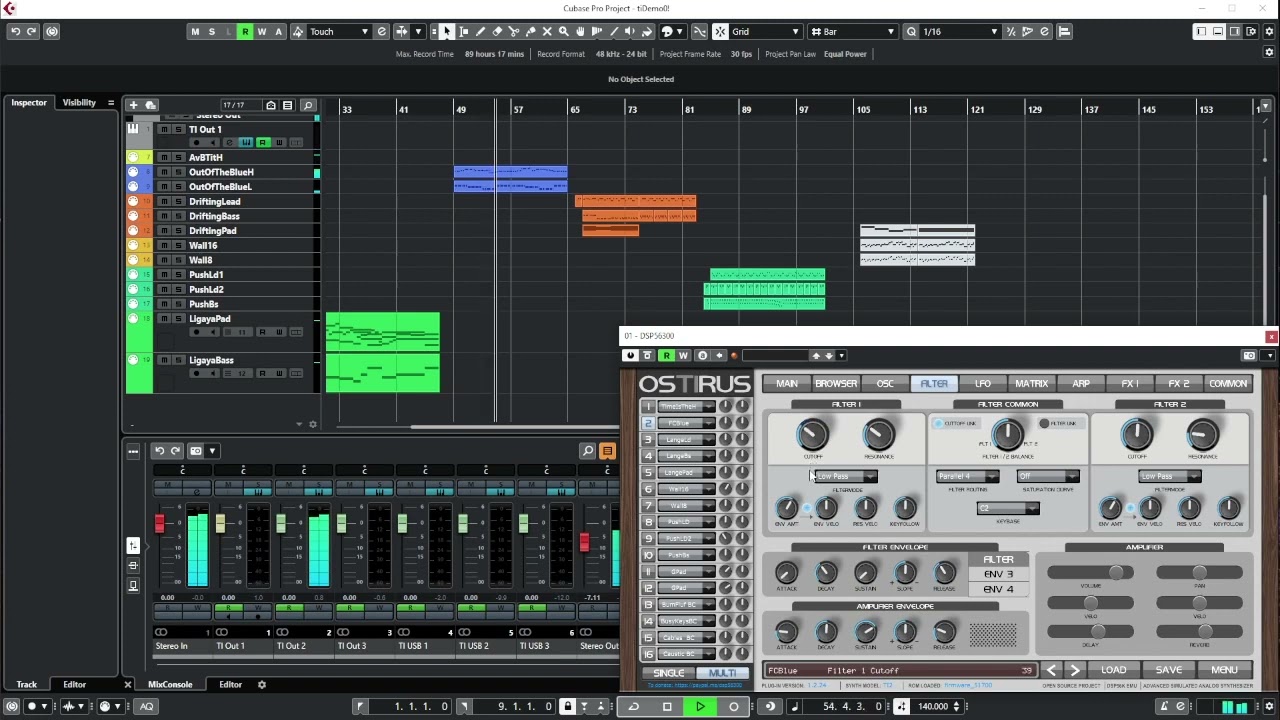The width and height of the screenshot is (1280, 720).
Task: Open Filter 1 Low Pass filtermode dropdown
Action: pos(845,476)
